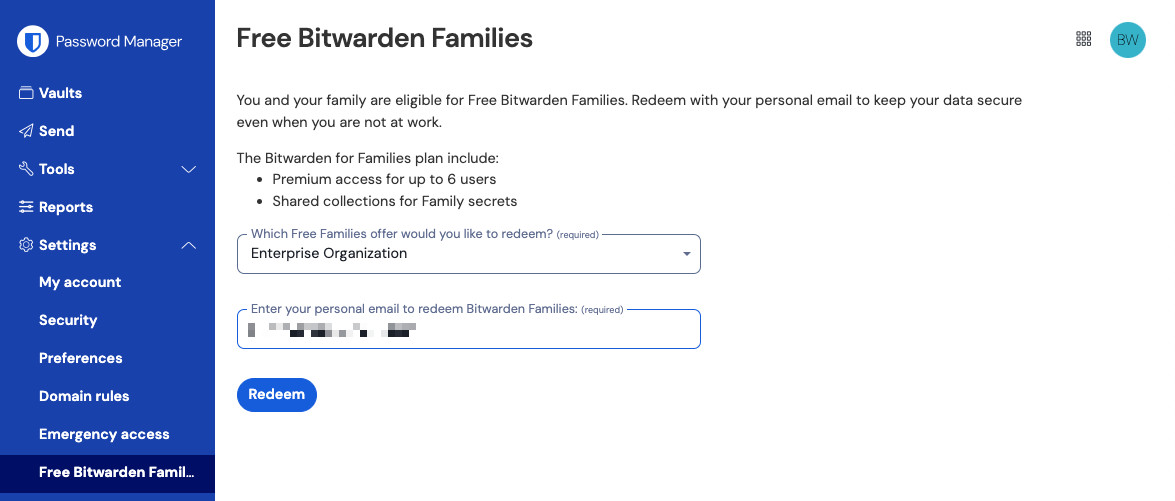Collapse the Settings section chevron
Viewport: 1175px width, 501px height.
188,245
